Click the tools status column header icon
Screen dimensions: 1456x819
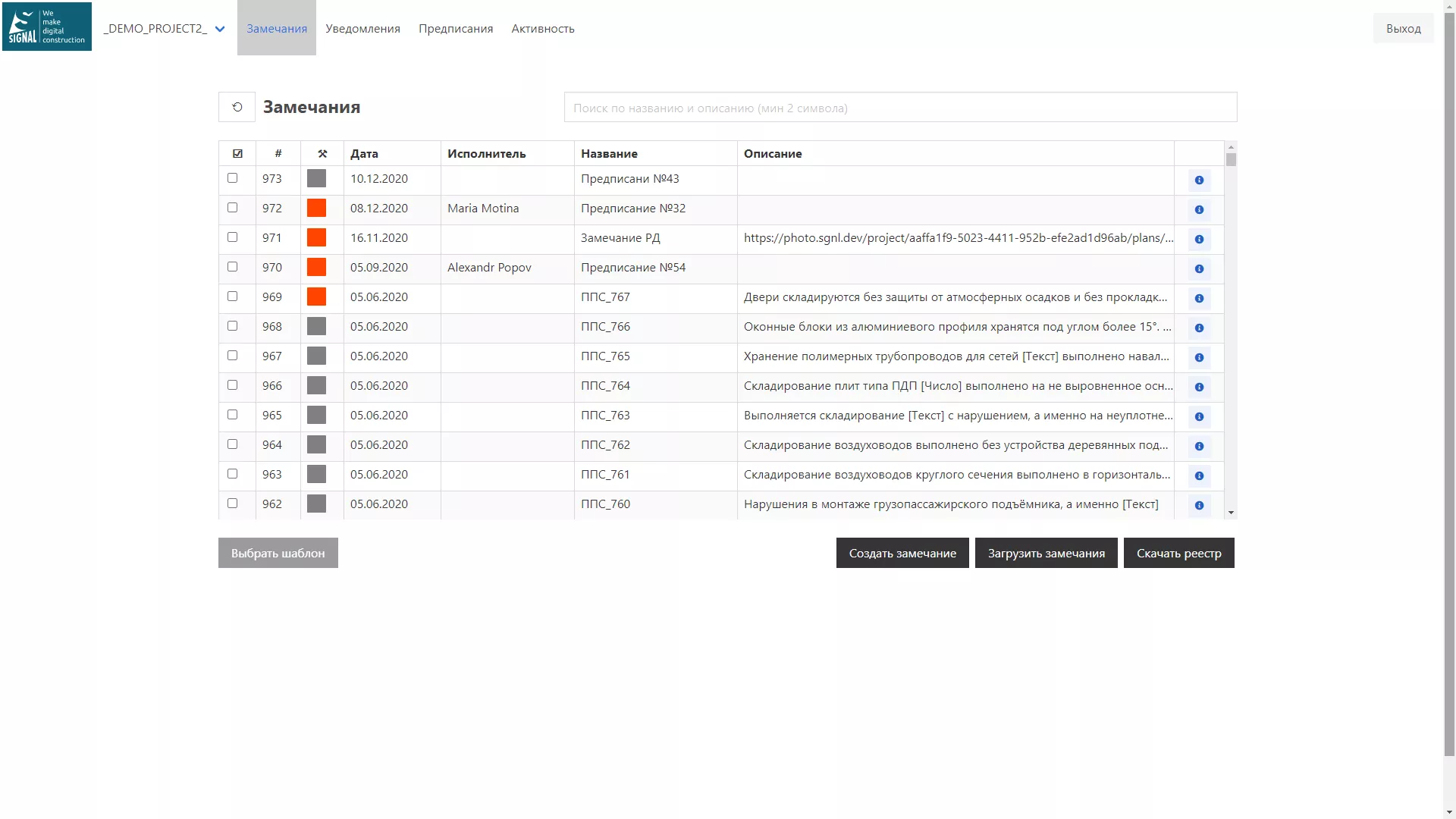click(322, 153)
